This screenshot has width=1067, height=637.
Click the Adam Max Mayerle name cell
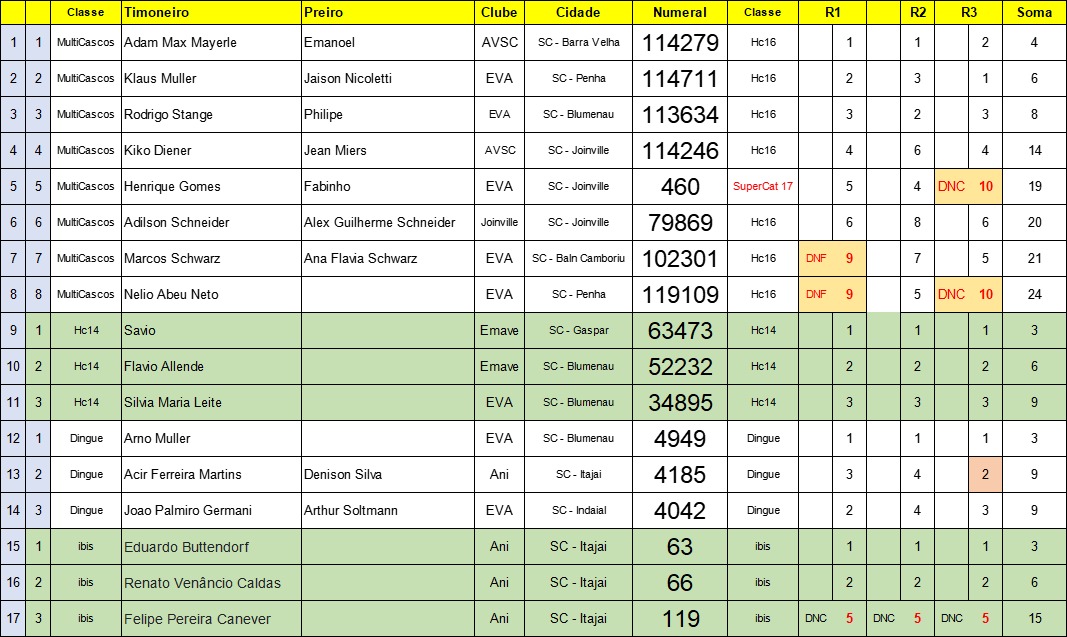(x=210, y=43)
